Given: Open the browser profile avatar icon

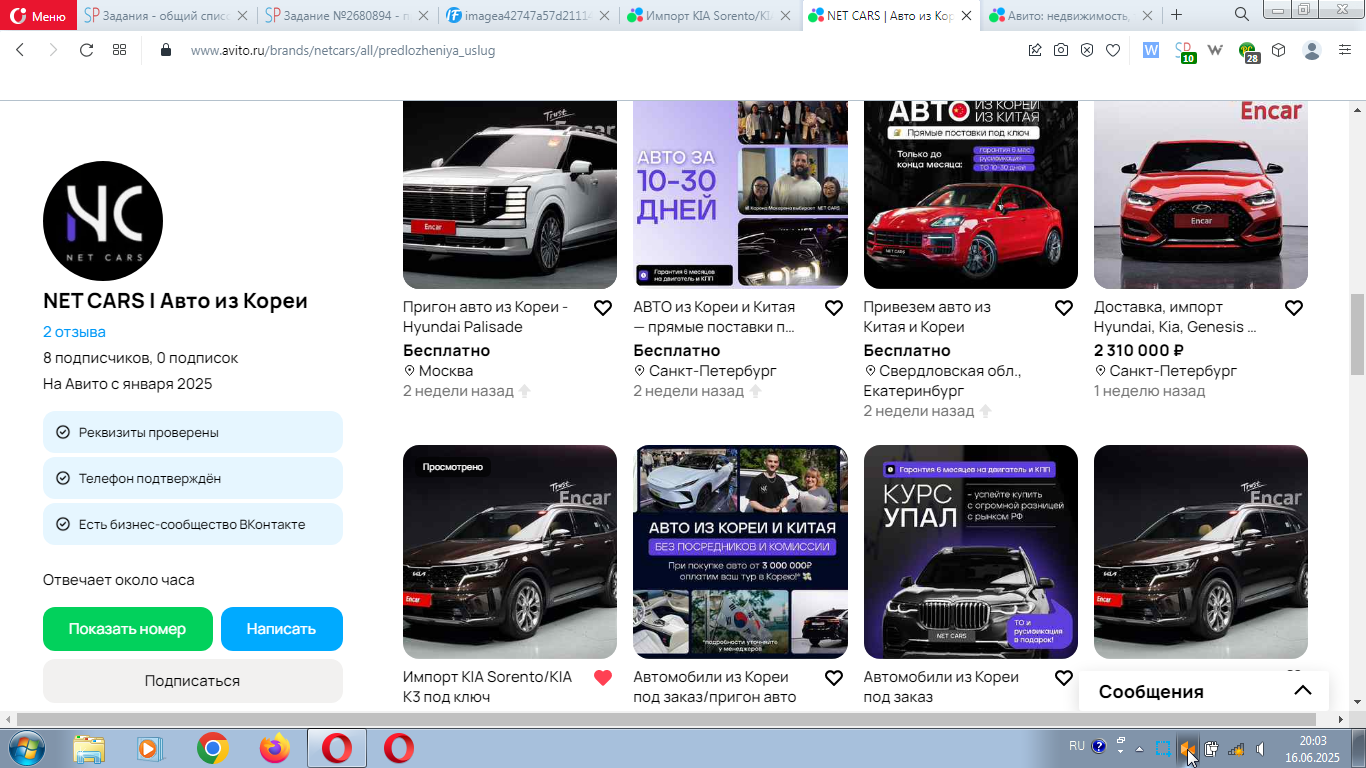Looking at the screenshot, I should [1313, 50].
